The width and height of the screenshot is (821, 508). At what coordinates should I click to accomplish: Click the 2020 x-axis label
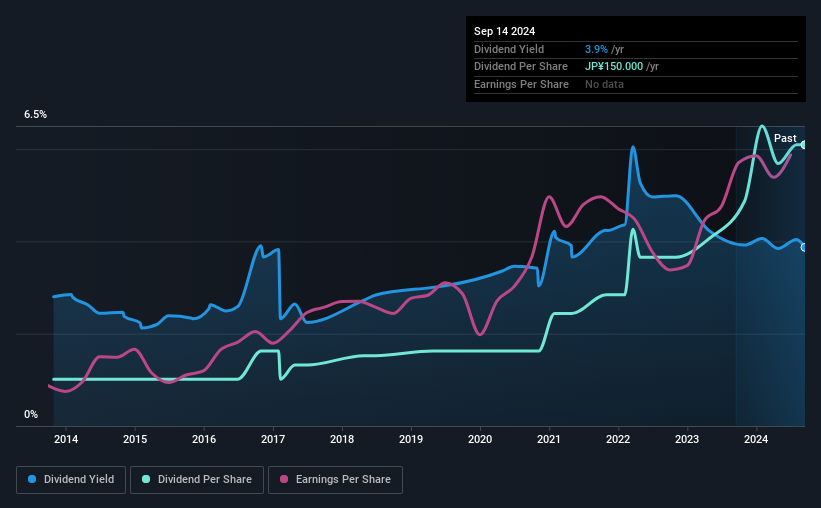[480, 439]
